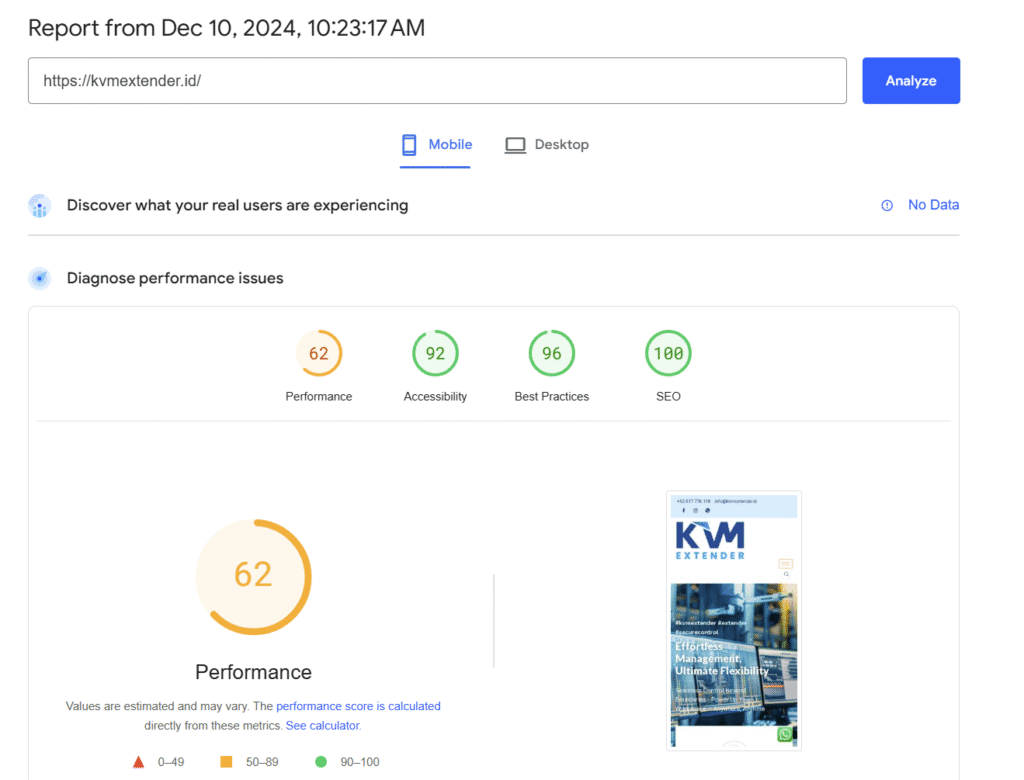The image size is (1024, 780).
Task: Click the Best Practices gauge showing 96
Action: 551,353
